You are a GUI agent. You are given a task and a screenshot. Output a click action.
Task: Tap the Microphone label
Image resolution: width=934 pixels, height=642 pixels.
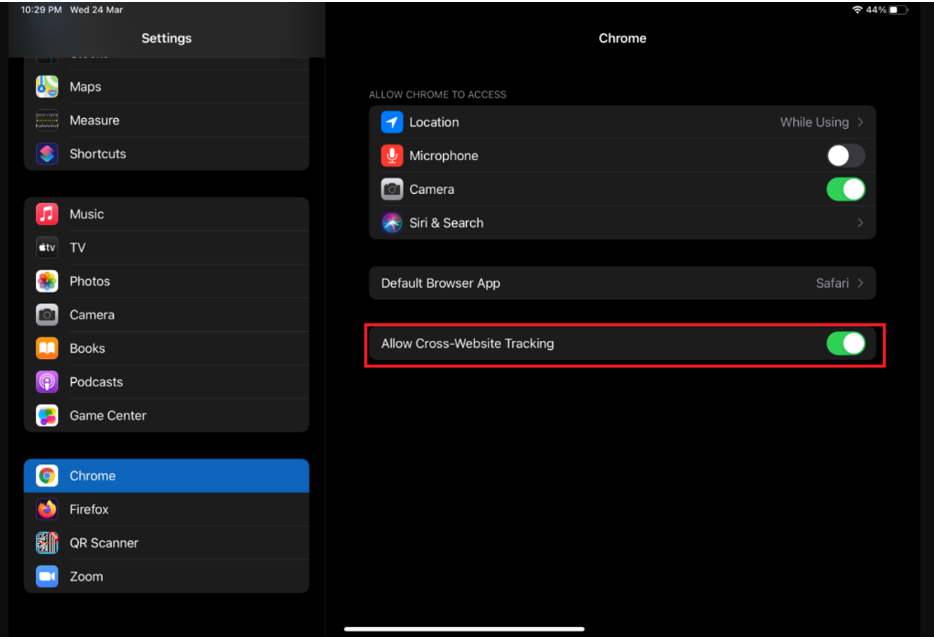coord(444,155)
